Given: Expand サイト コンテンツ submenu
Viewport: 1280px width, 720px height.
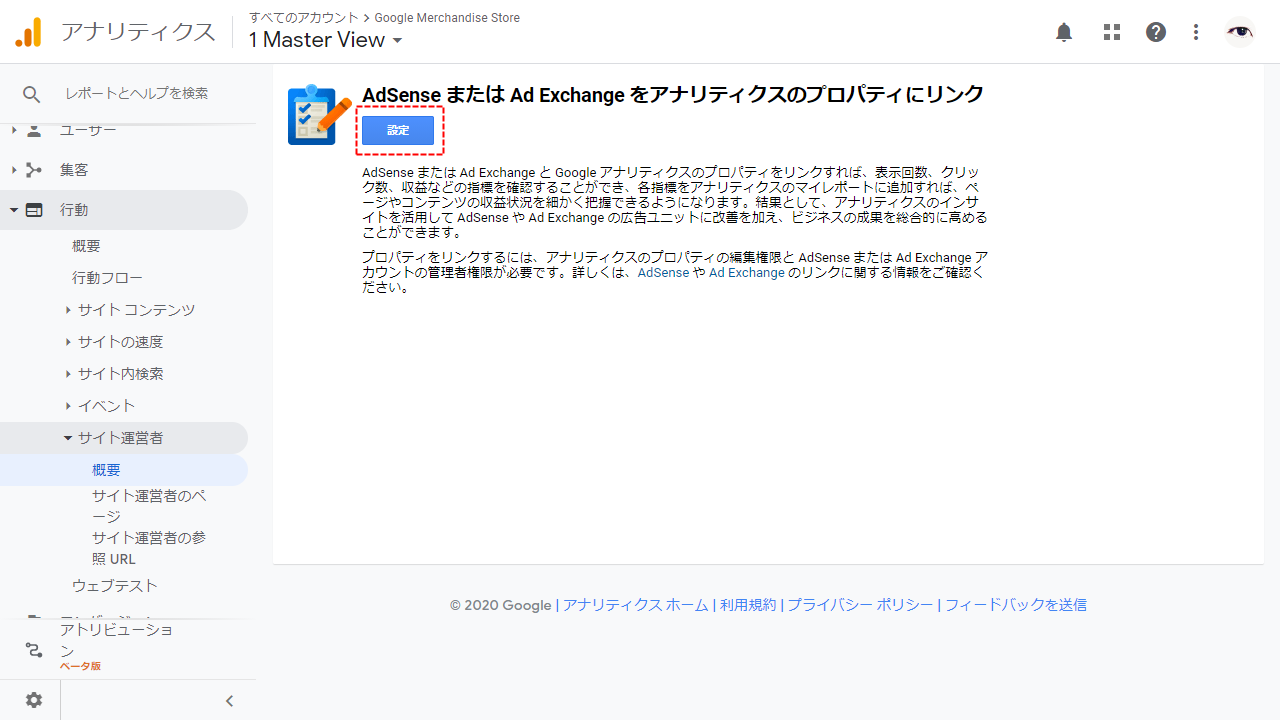Looking at the screenshot, I should pos(68,310).
